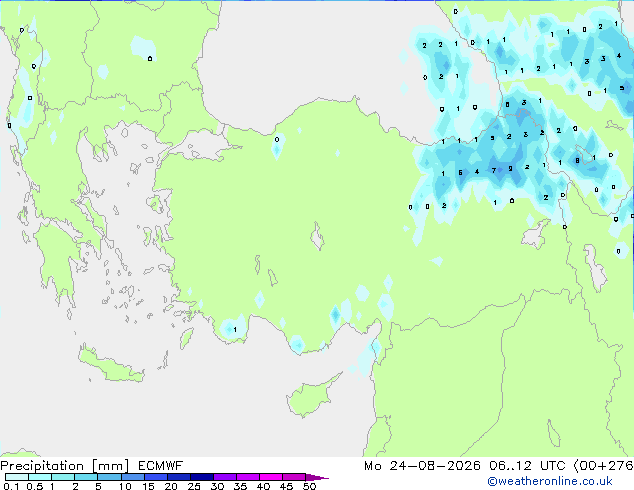Click the 45 to 50 mm legend swatch
Viewport: 634px width, 490px height.
click(294, 477)
